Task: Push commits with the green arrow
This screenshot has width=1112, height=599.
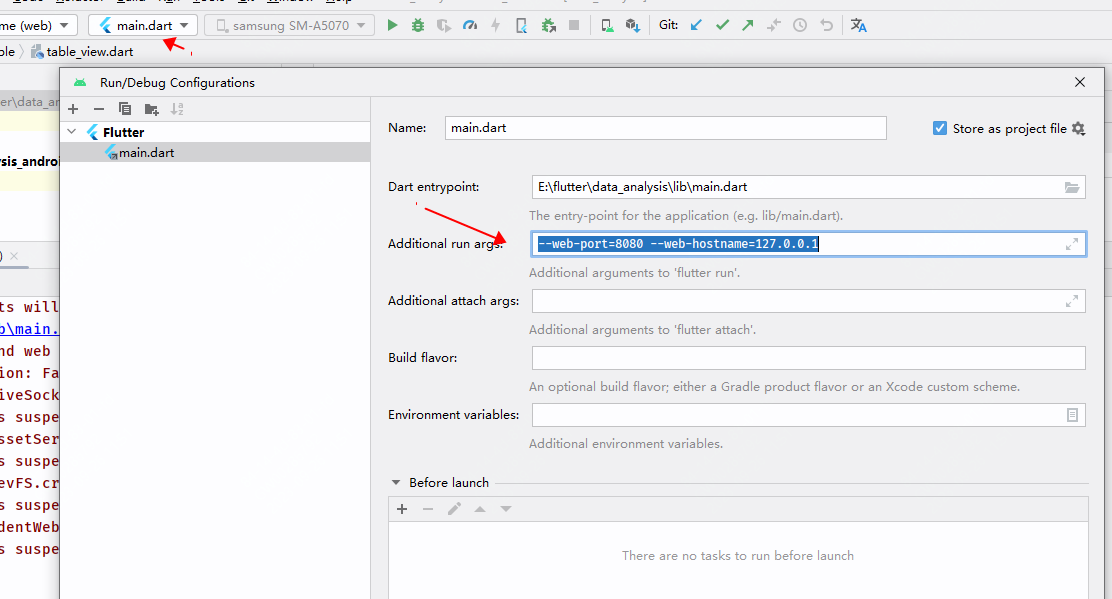Action: (747, 26)
